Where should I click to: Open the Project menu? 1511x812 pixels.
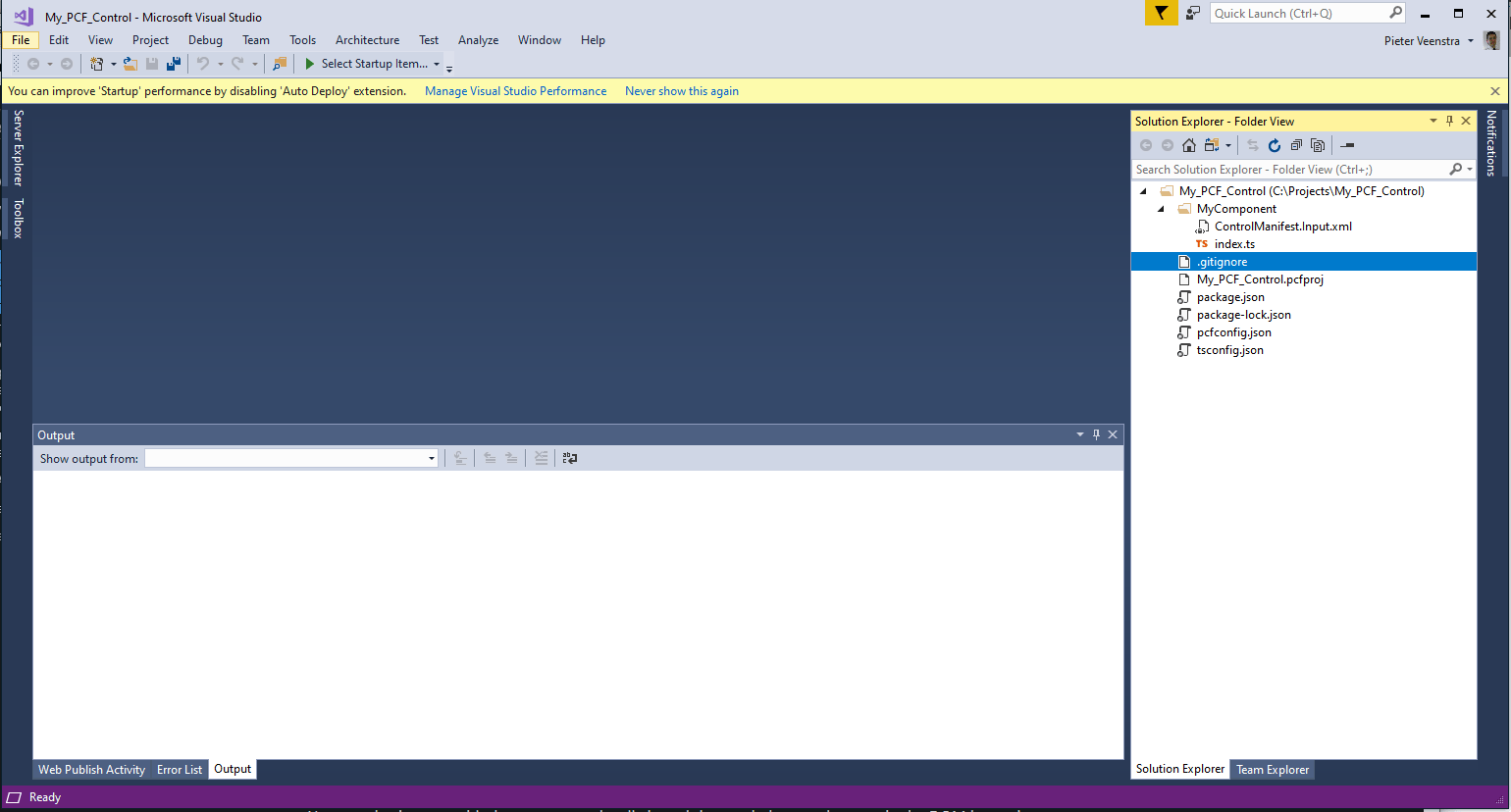[150, 40]
